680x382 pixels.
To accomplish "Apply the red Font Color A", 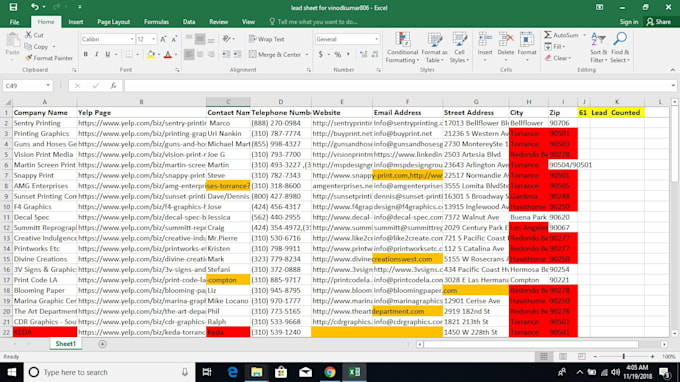I will coord(168,55).
